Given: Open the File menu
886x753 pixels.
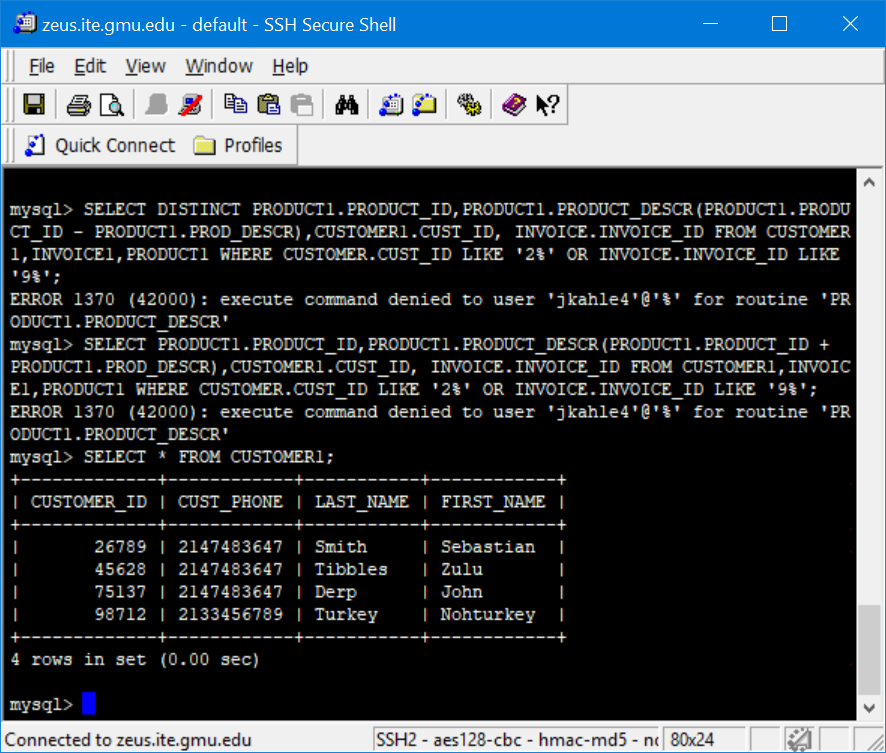Looking at the screenshot, I should pyautogui.click(x=42, y=66).
